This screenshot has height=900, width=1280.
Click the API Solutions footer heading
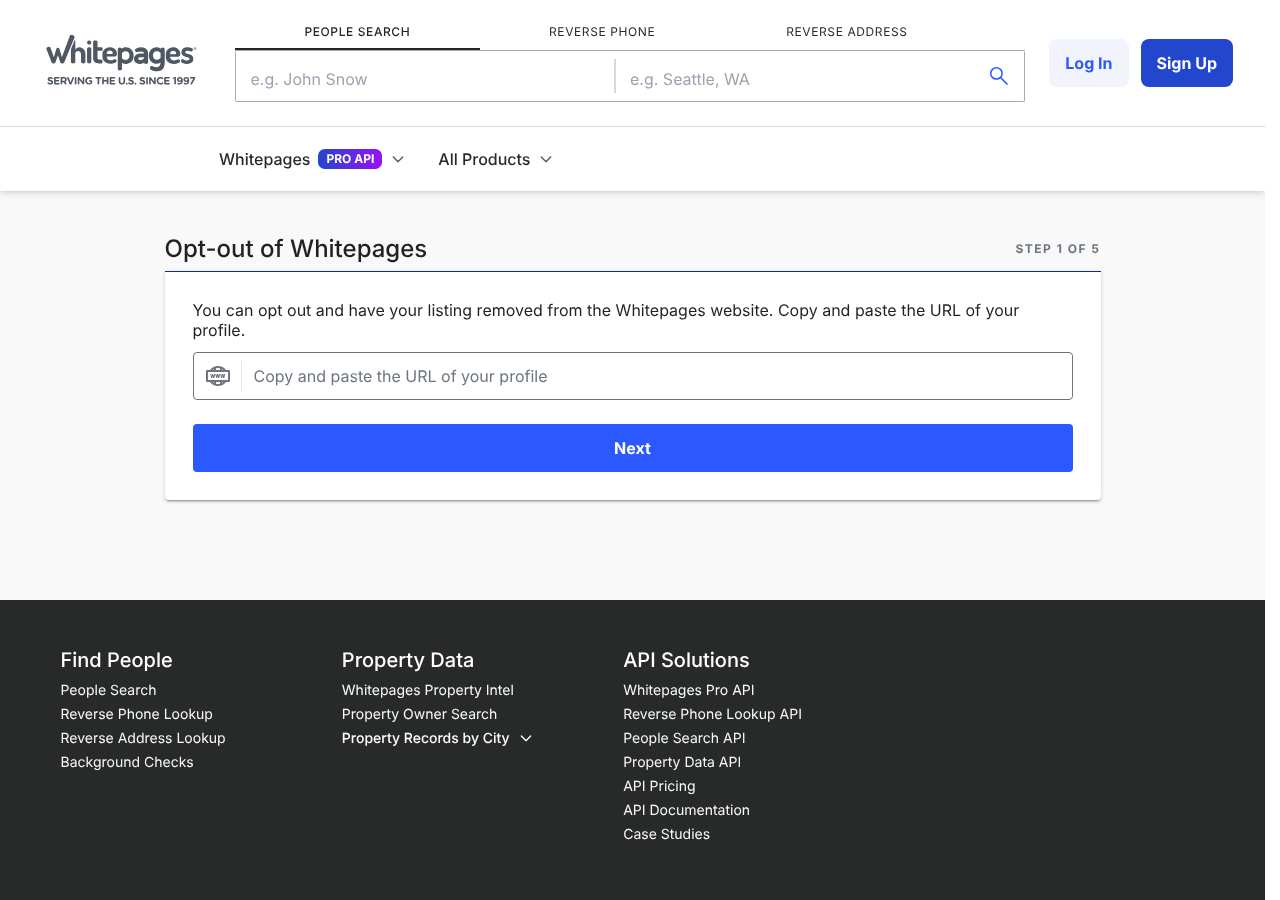click(x=686, y=660)
